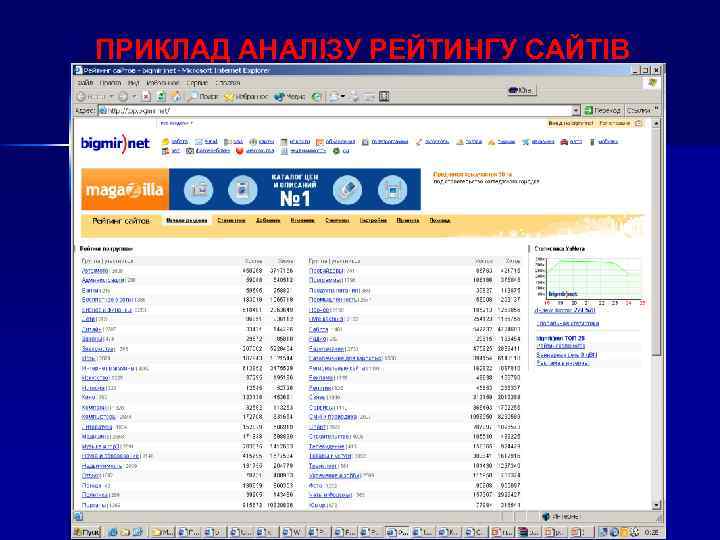Click the Mail envelope toolbar icon

tap(334, 97)
